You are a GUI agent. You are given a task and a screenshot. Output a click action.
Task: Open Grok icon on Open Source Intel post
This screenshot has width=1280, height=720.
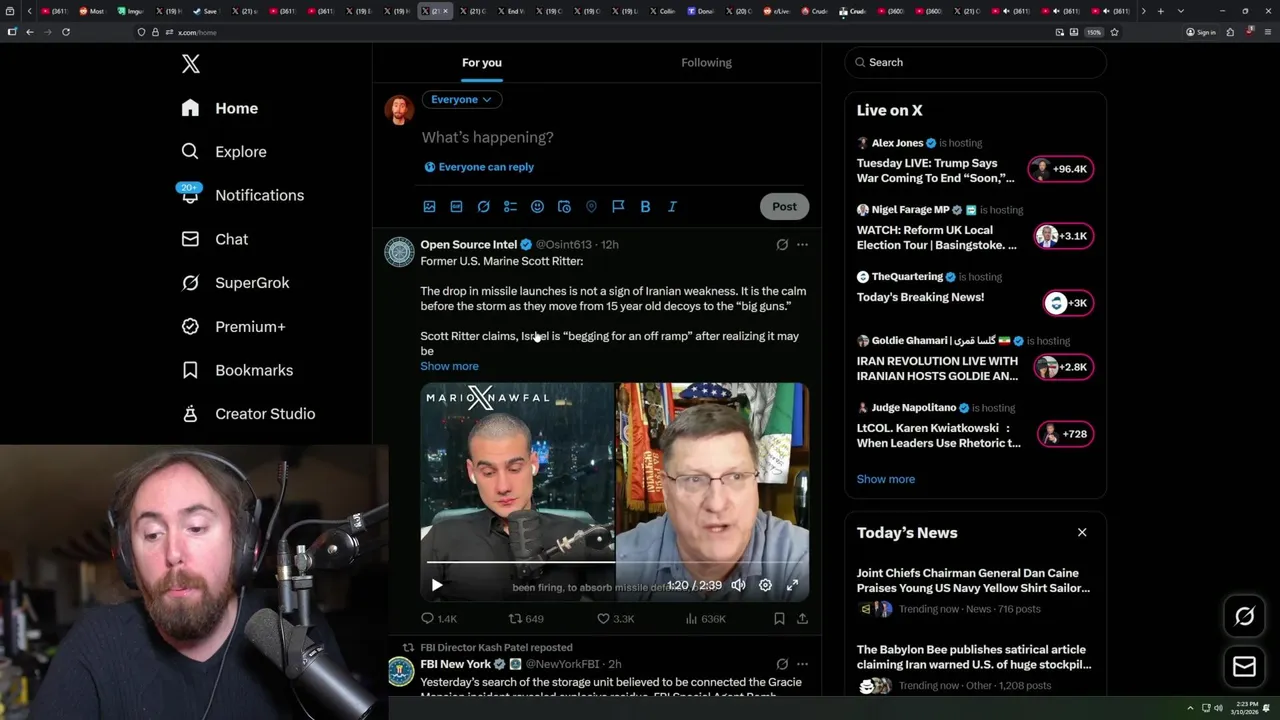click(x=782, y=244)
